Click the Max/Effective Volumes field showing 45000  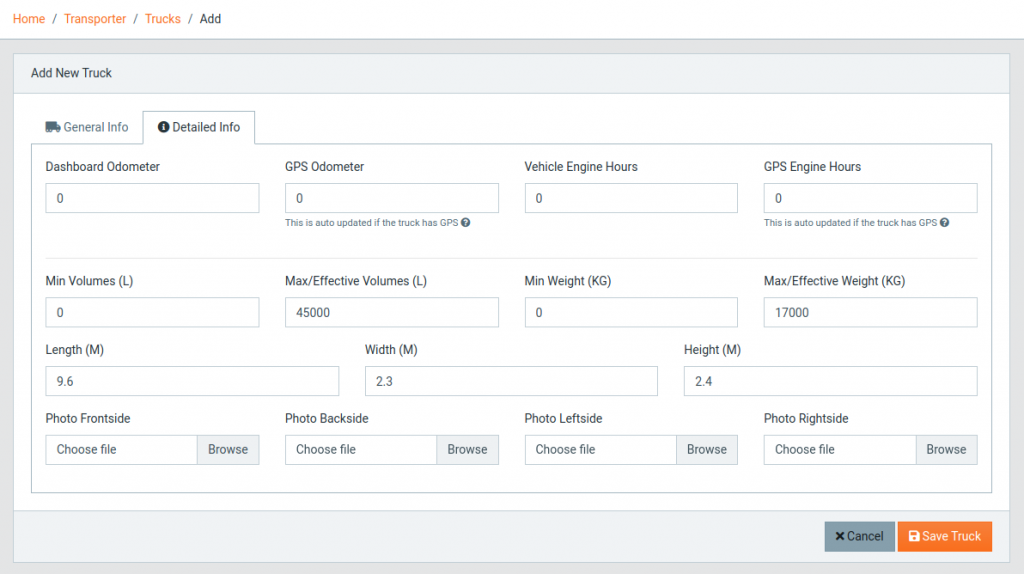pyautogui.click(x=392, y=312)
